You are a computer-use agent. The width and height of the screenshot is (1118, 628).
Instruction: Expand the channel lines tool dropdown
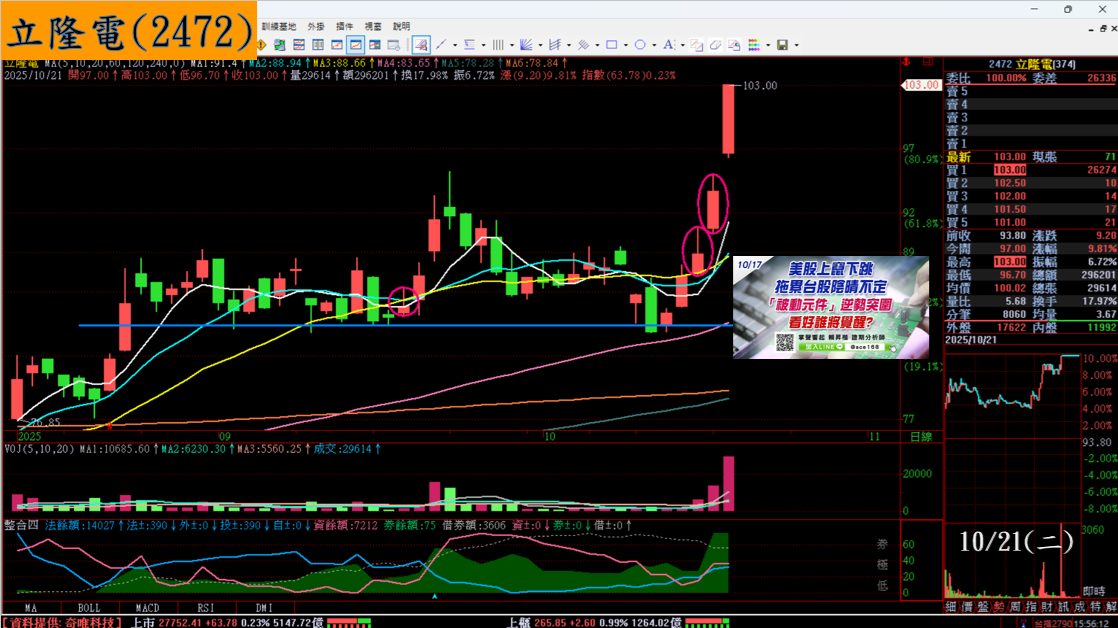pyautogui.click(x=598, y=45)
